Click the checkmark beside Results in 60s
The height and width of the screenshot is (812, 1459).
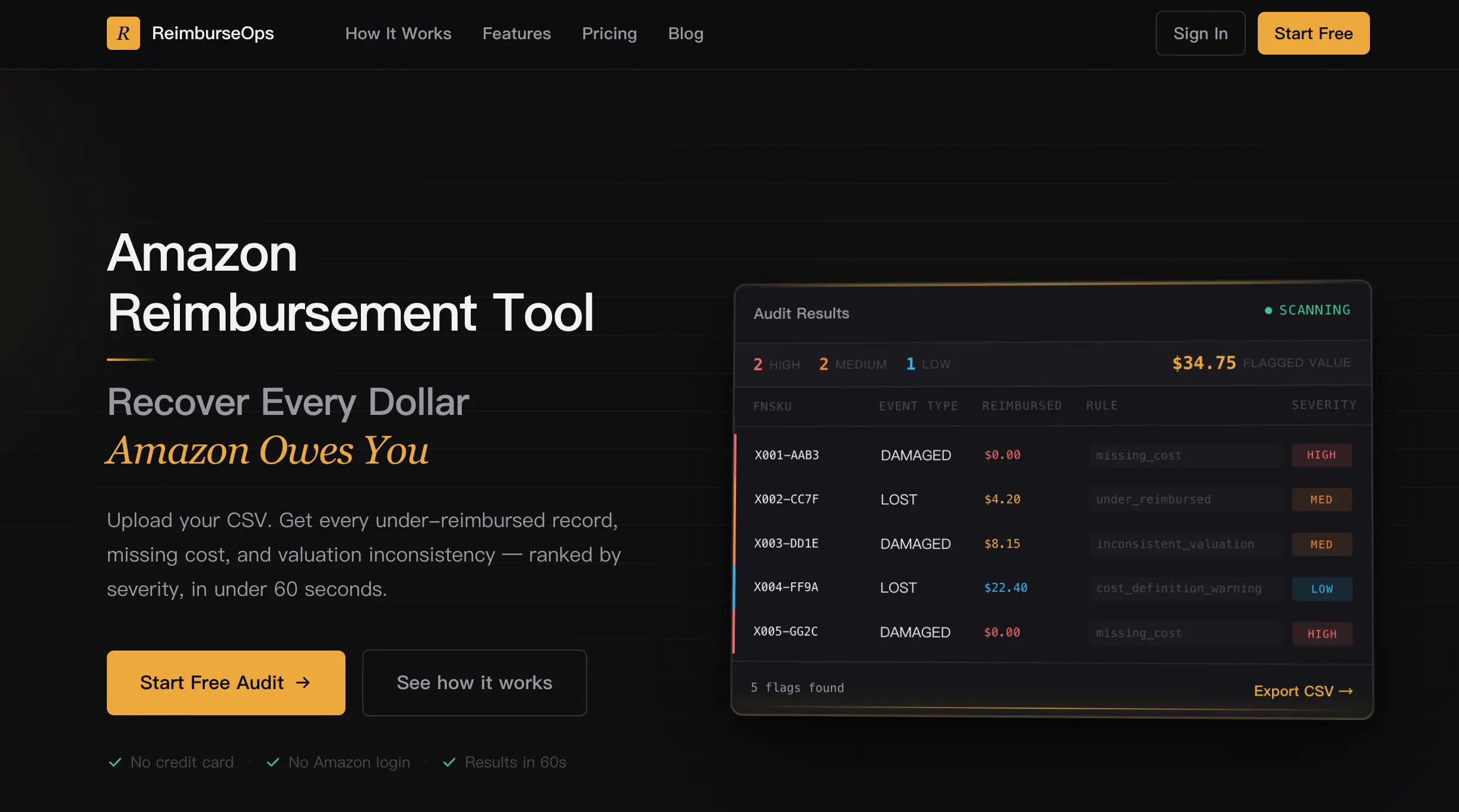click(x=449, y=762)
